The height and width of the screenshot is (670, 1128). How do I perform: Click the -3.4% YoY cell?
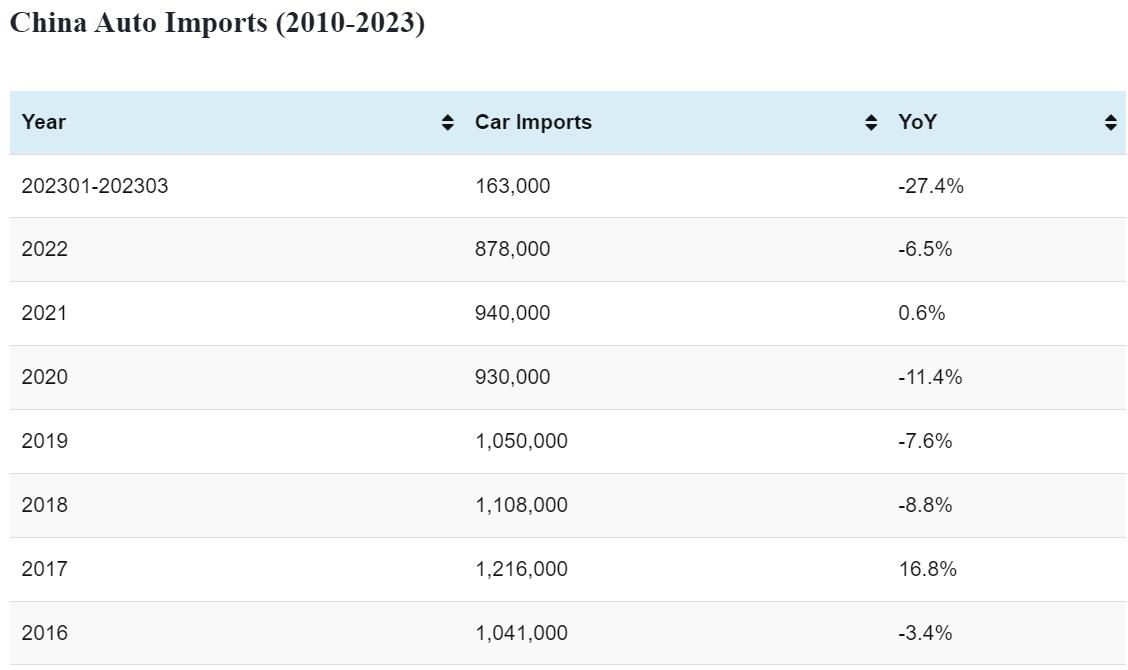coord(925,633)
